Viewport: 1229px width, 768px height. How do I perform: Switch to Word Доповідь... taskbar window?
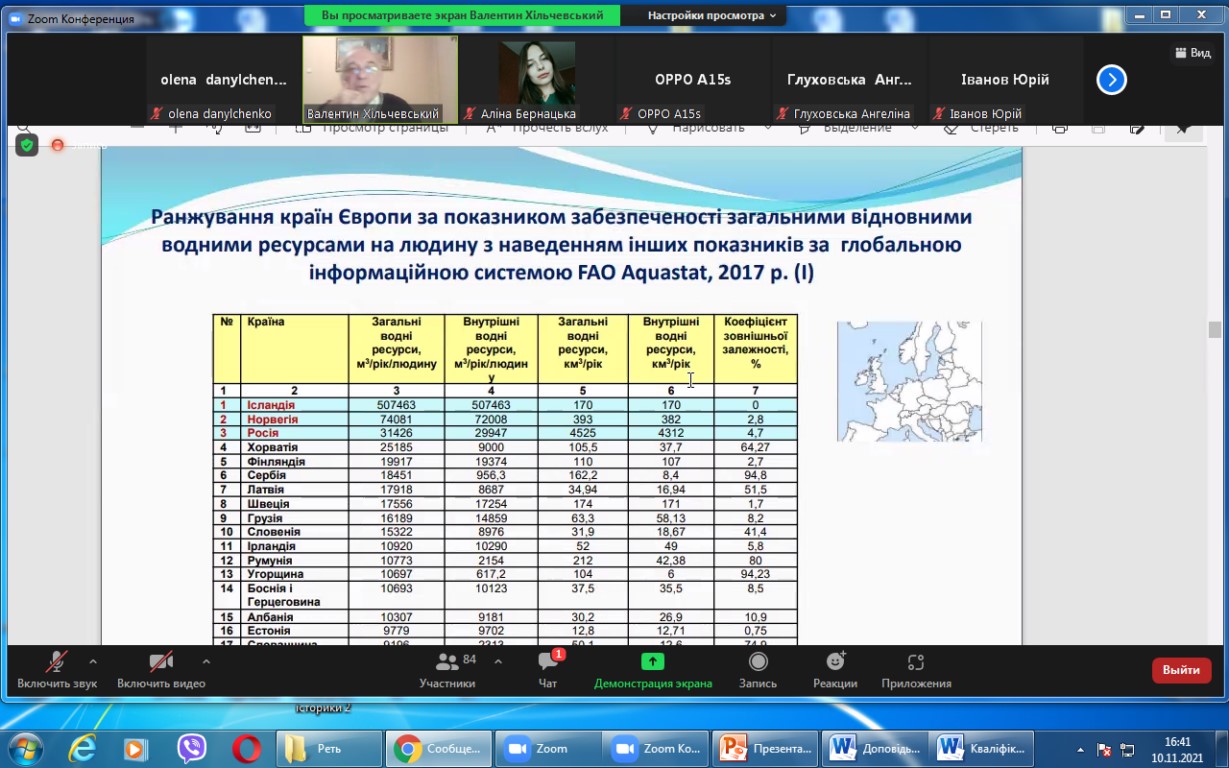pyautogui.click(x=876, y=748)
